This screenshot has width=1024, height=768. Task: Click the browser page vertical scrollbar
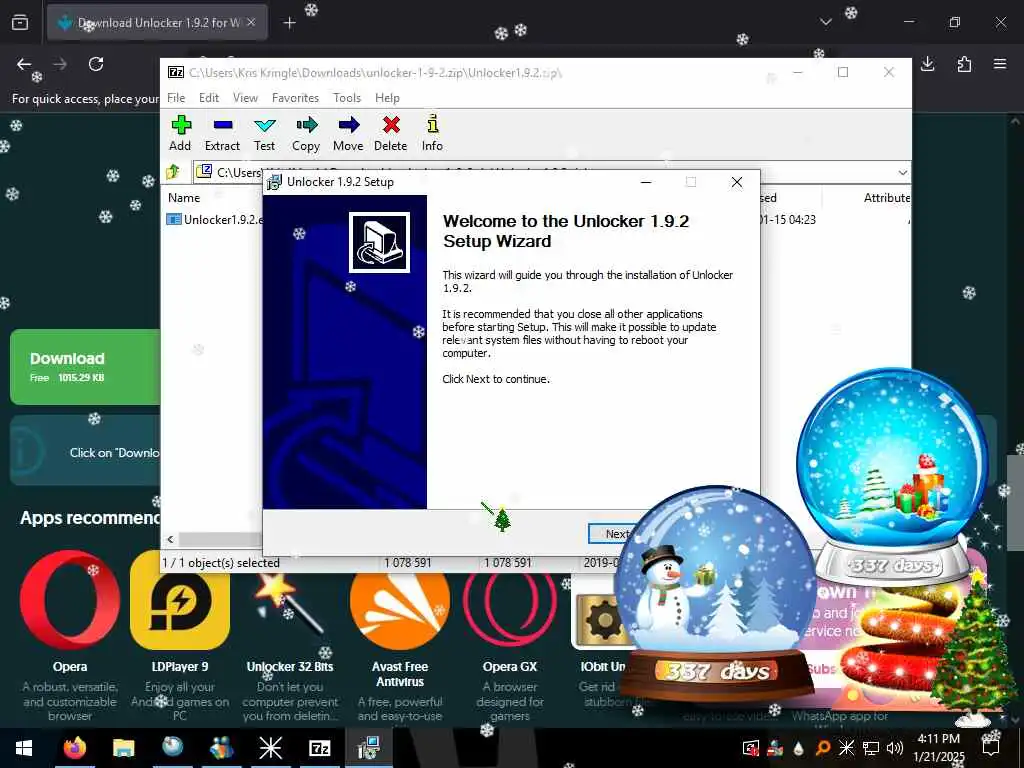click(x=1015, y=503)
